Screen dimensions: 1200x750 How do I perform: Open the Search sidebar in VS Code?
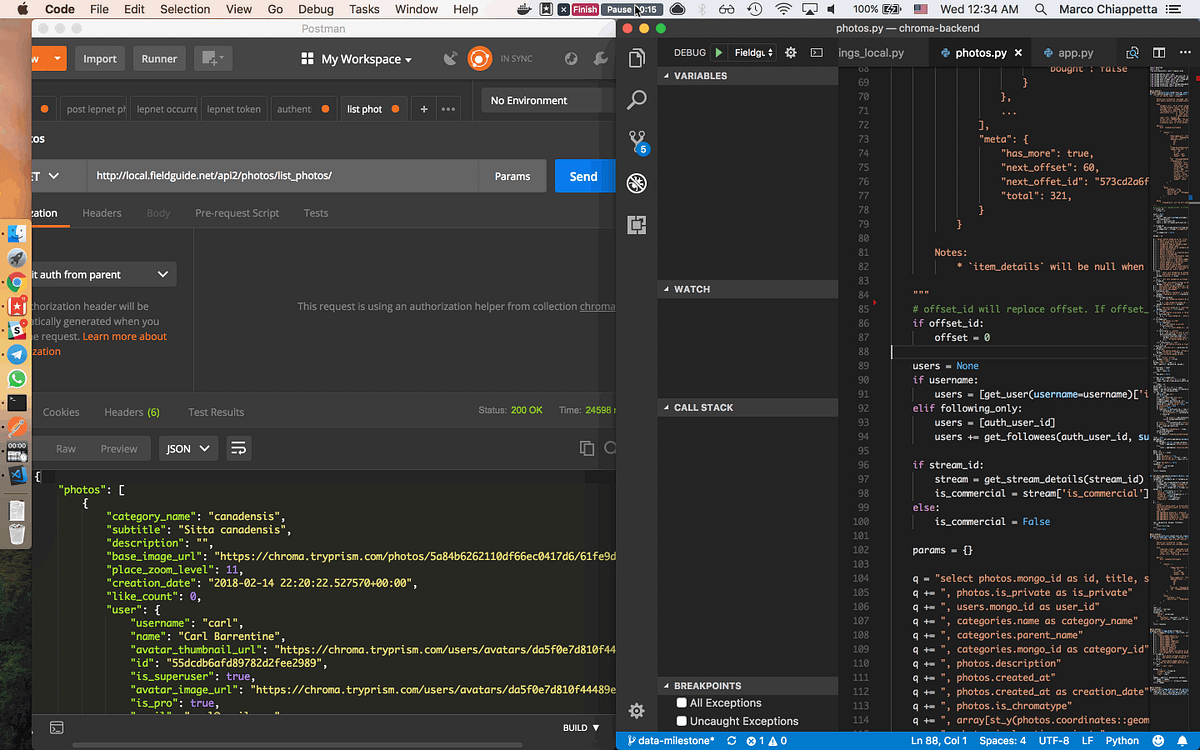tap(637, 100)
